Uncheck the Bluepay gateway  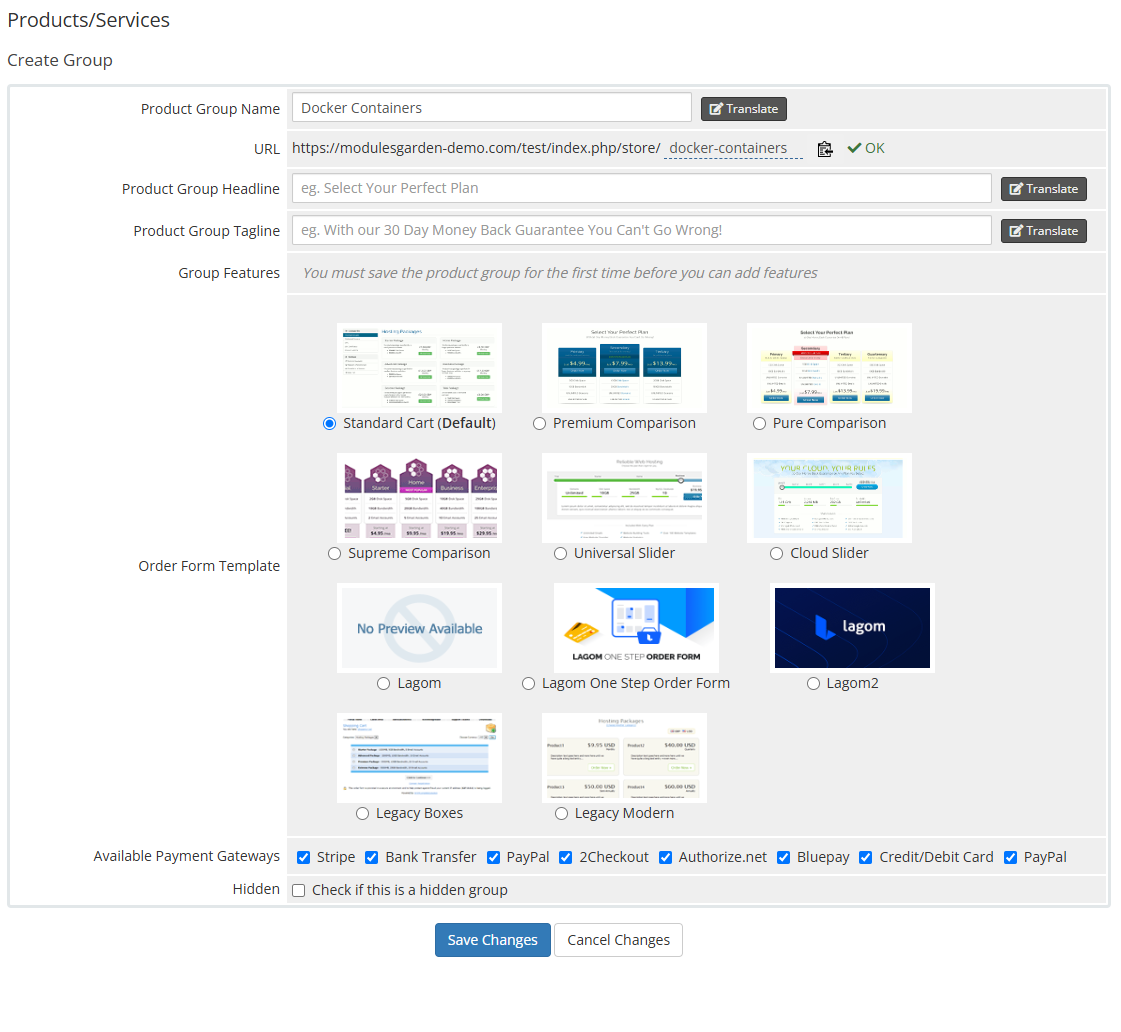click(x=784, y=858)
